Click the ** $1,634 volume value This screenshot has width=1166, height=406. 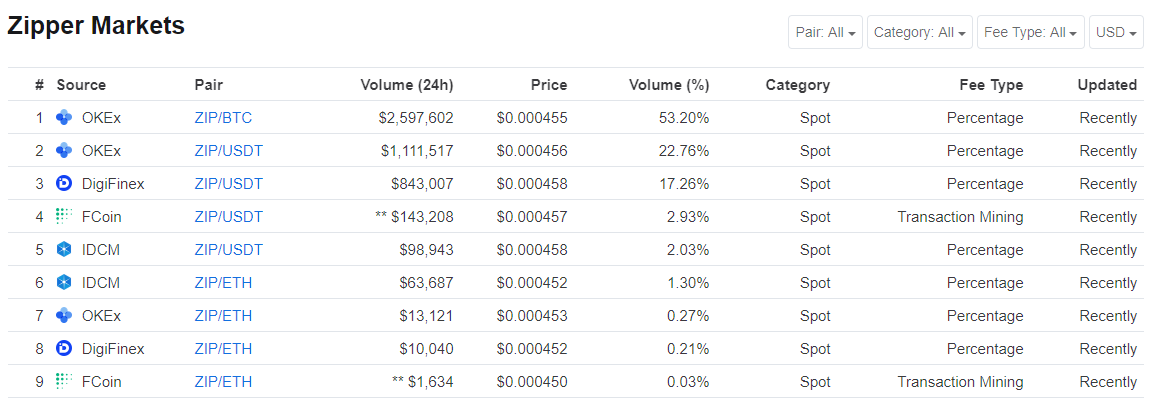click(422, 381)
